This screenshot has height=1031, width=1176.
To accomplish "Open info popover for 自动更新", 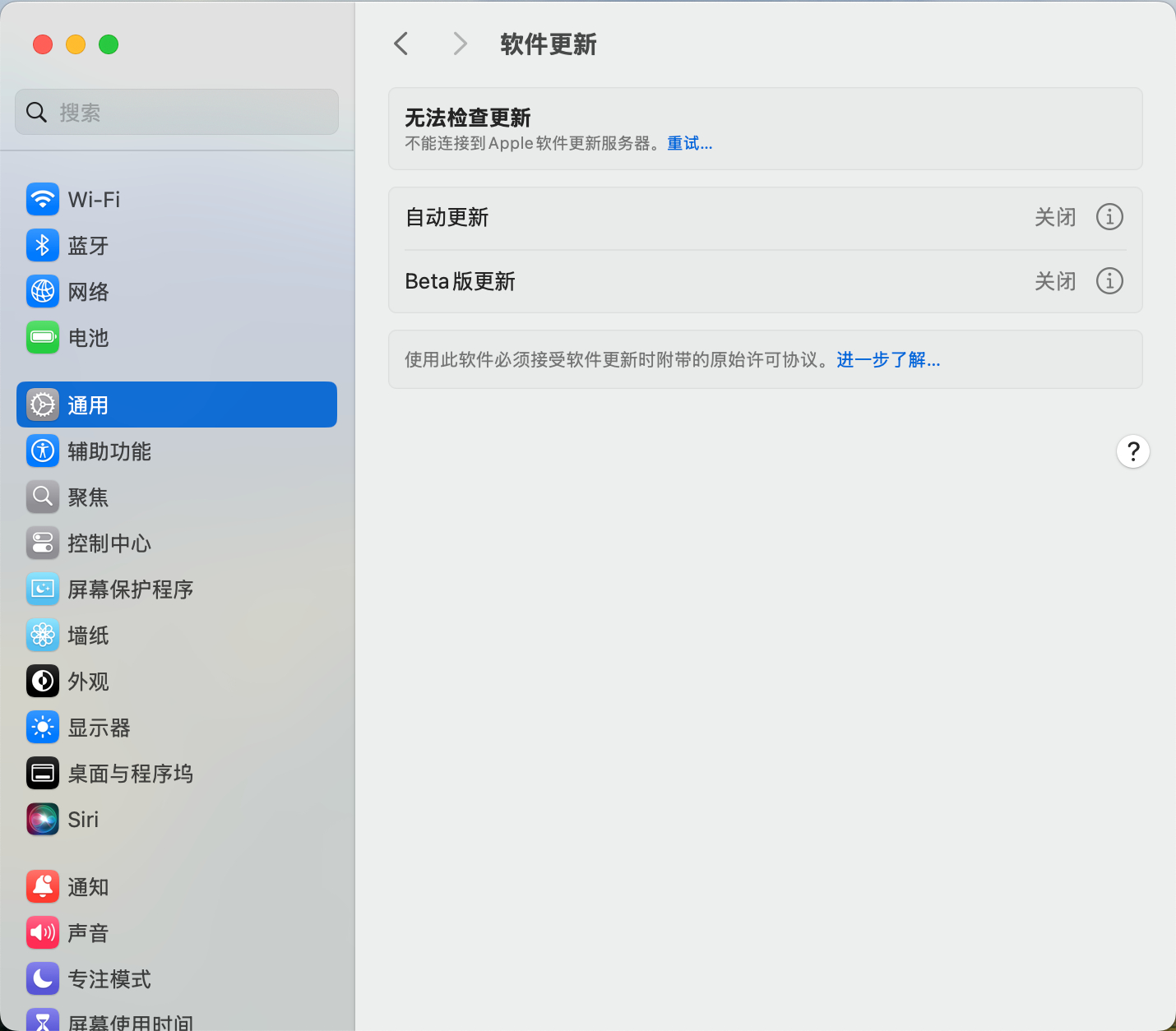I will click(1109, 217).
